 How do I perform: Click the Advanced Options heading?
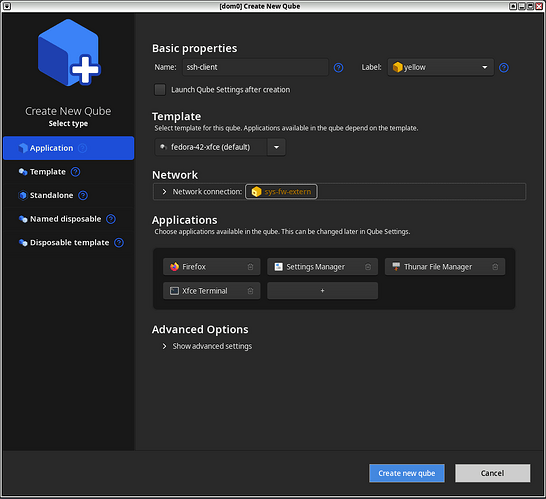tap(200, 329)
